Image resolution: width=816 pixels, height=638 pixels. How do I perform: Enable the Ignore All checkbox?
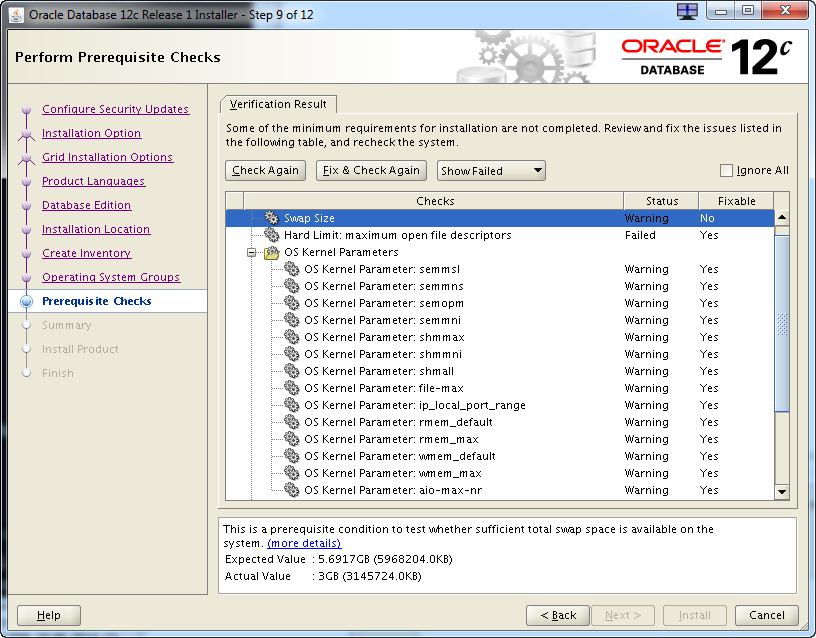coord(726,170)
